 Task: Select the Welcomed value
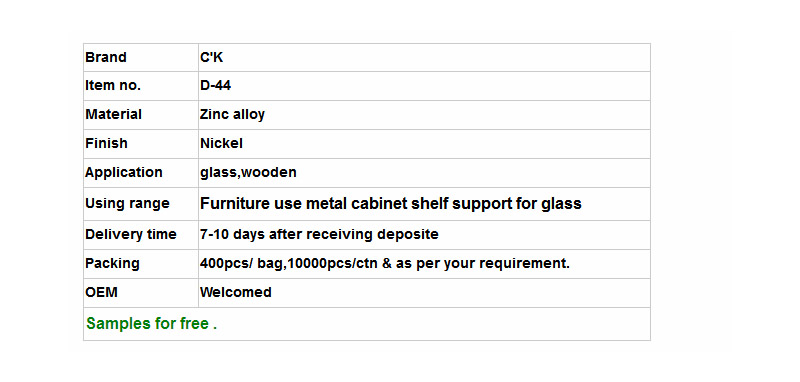coord(236,292)
